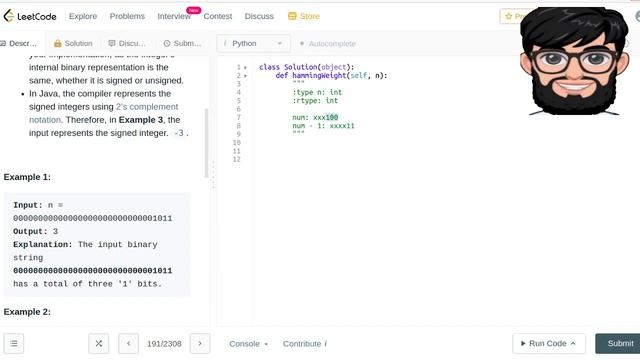The width and height of the screenshot is (640, 360).
Task: Pick a random problem with shuffle icon
Action: tap(99, 343)
